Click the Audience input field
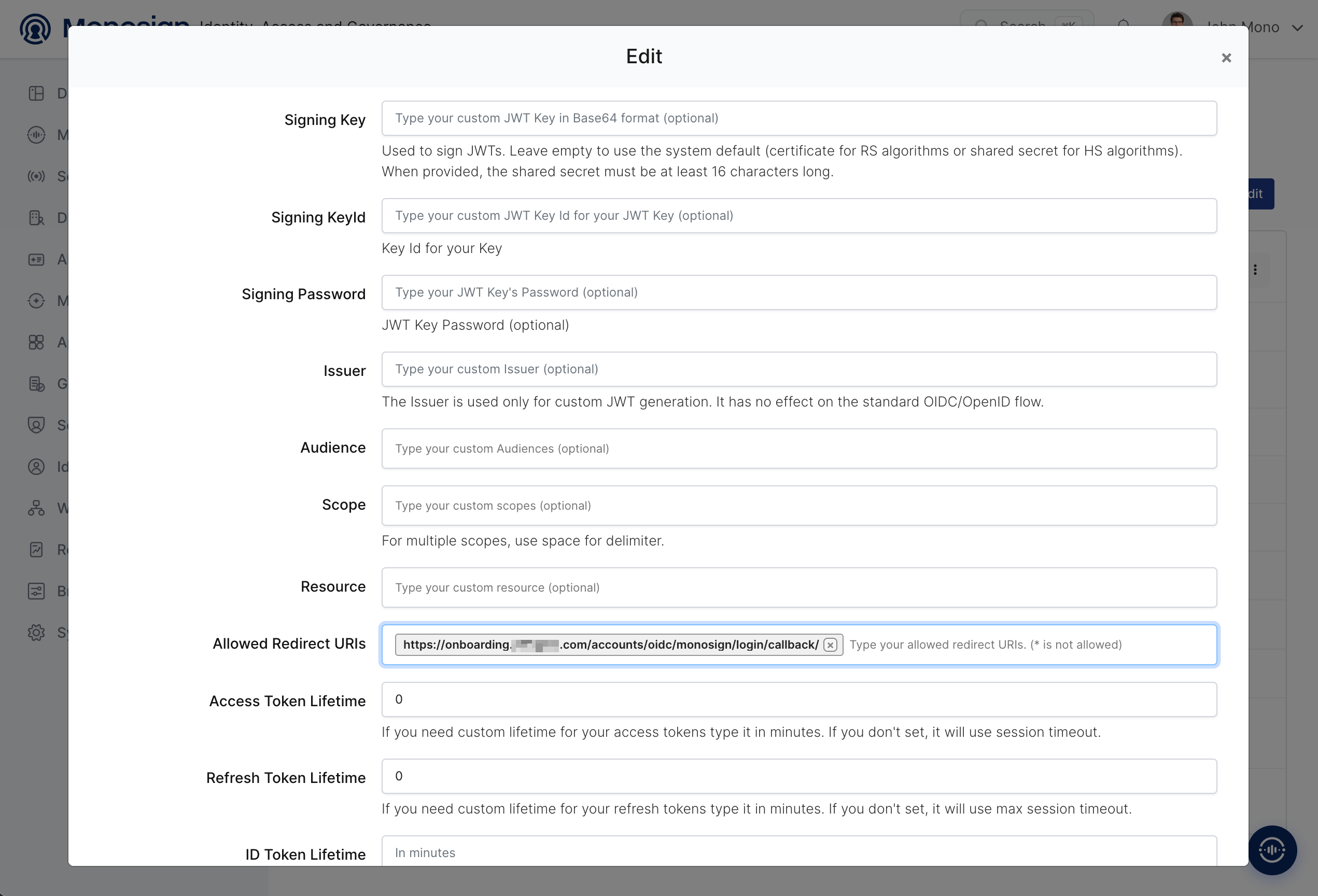The height and width of the screenshot is (896, 1318). pos(798,449)
